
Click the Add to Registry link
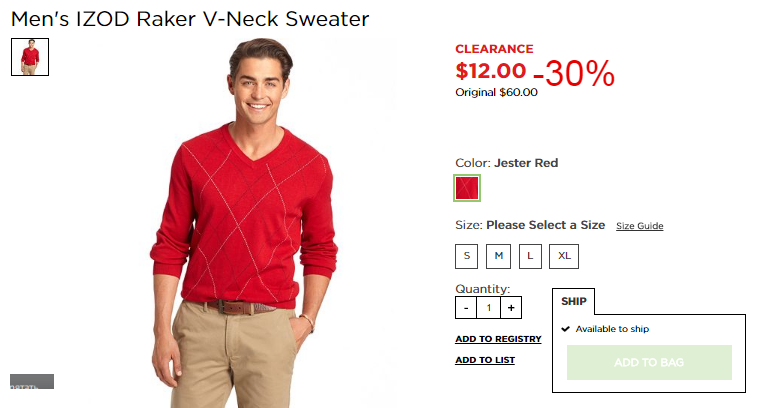click(498, 339)
